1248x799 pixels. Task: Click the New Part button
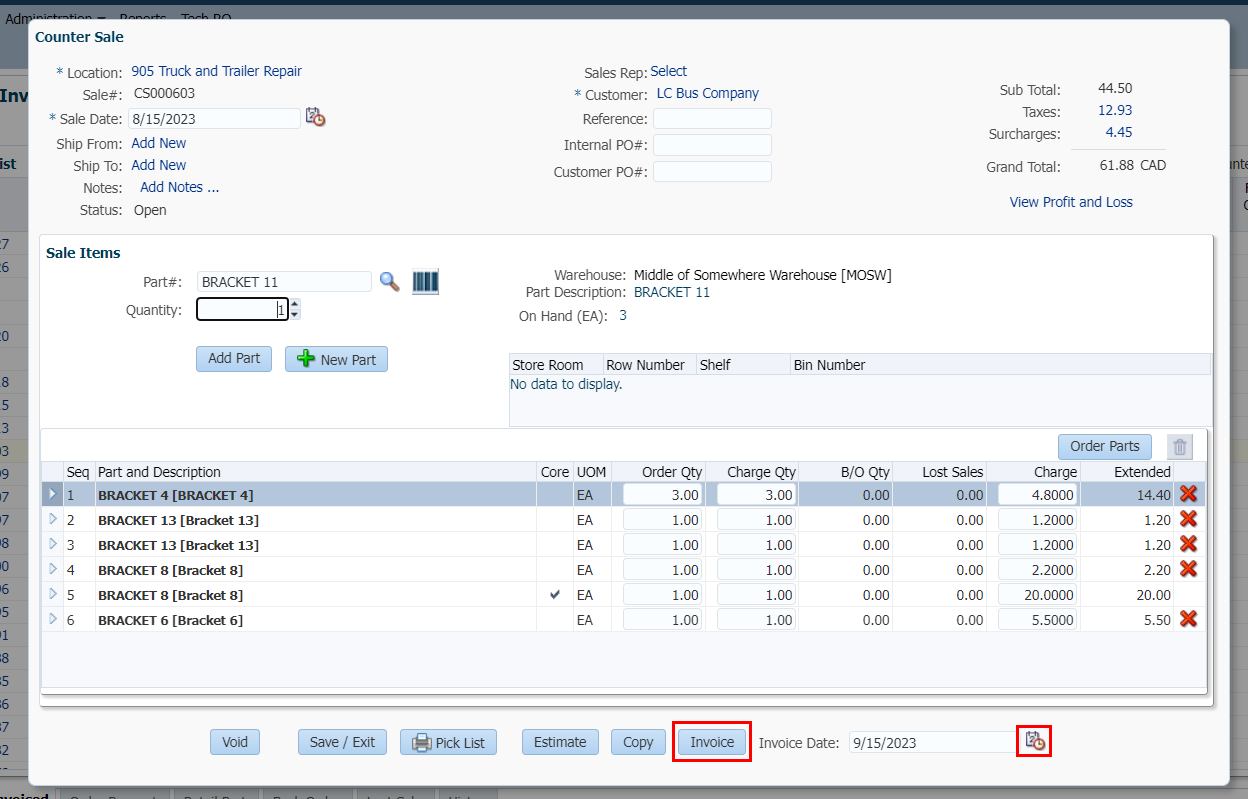(x=336, y=359)
